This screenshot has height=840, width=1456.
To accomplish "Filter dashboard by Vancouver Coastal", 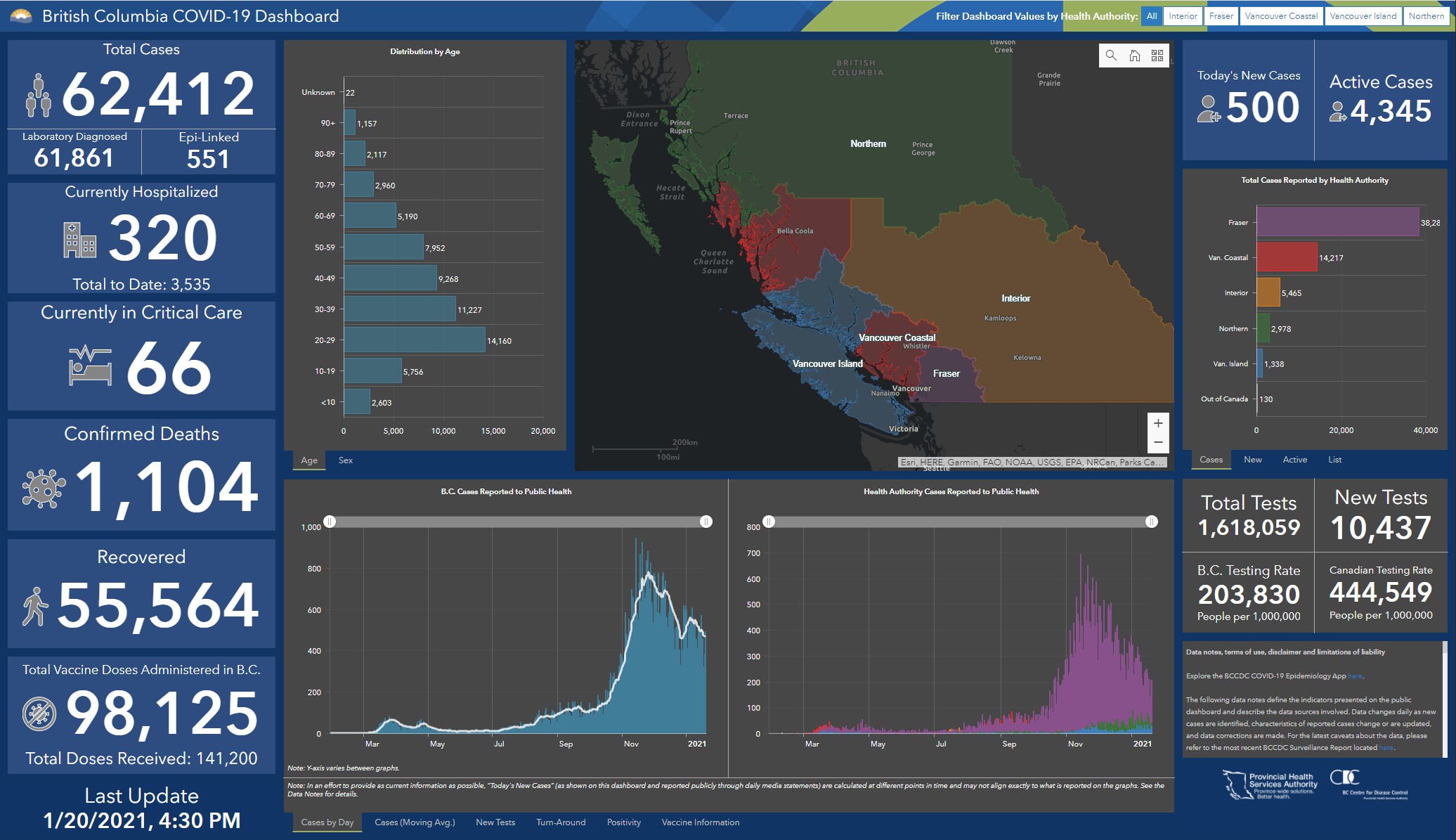I will (x=1281, y=16).
